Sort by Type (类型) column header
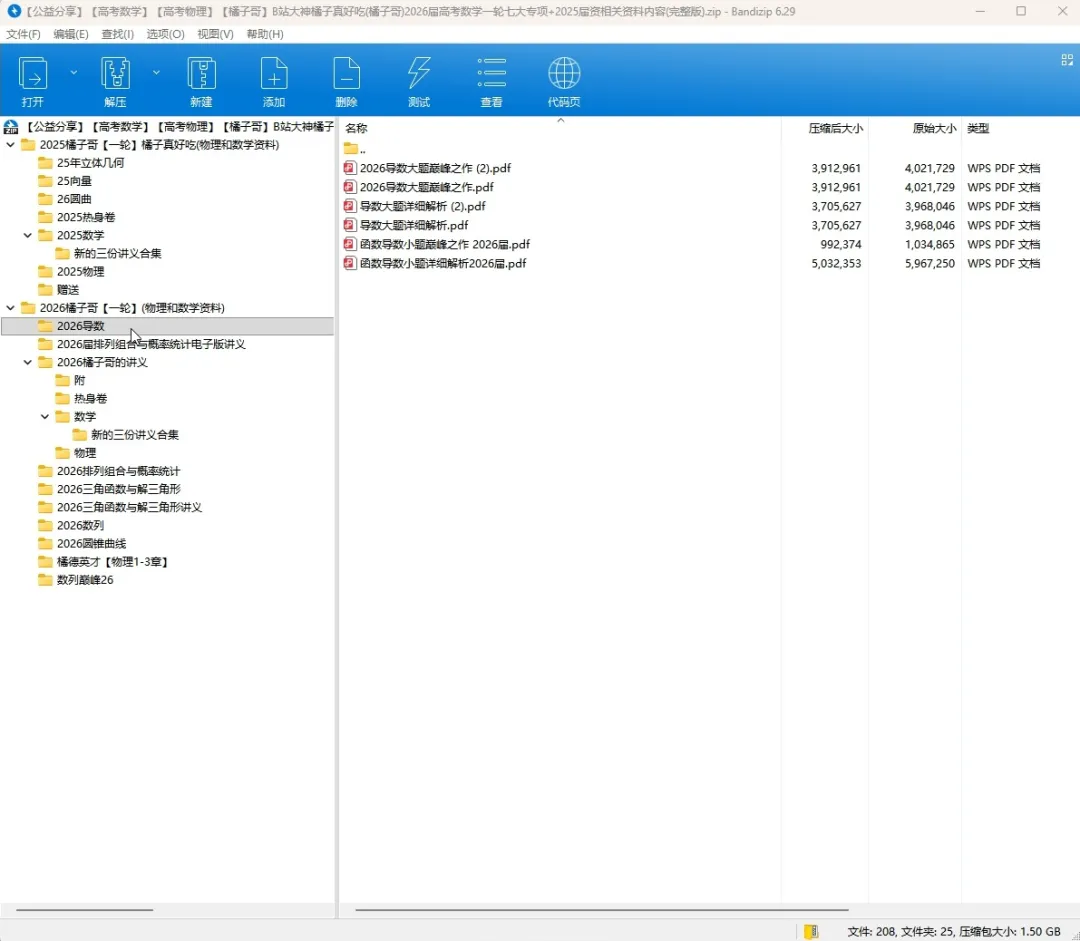The image size is (1080, 941). pos(977,128)
